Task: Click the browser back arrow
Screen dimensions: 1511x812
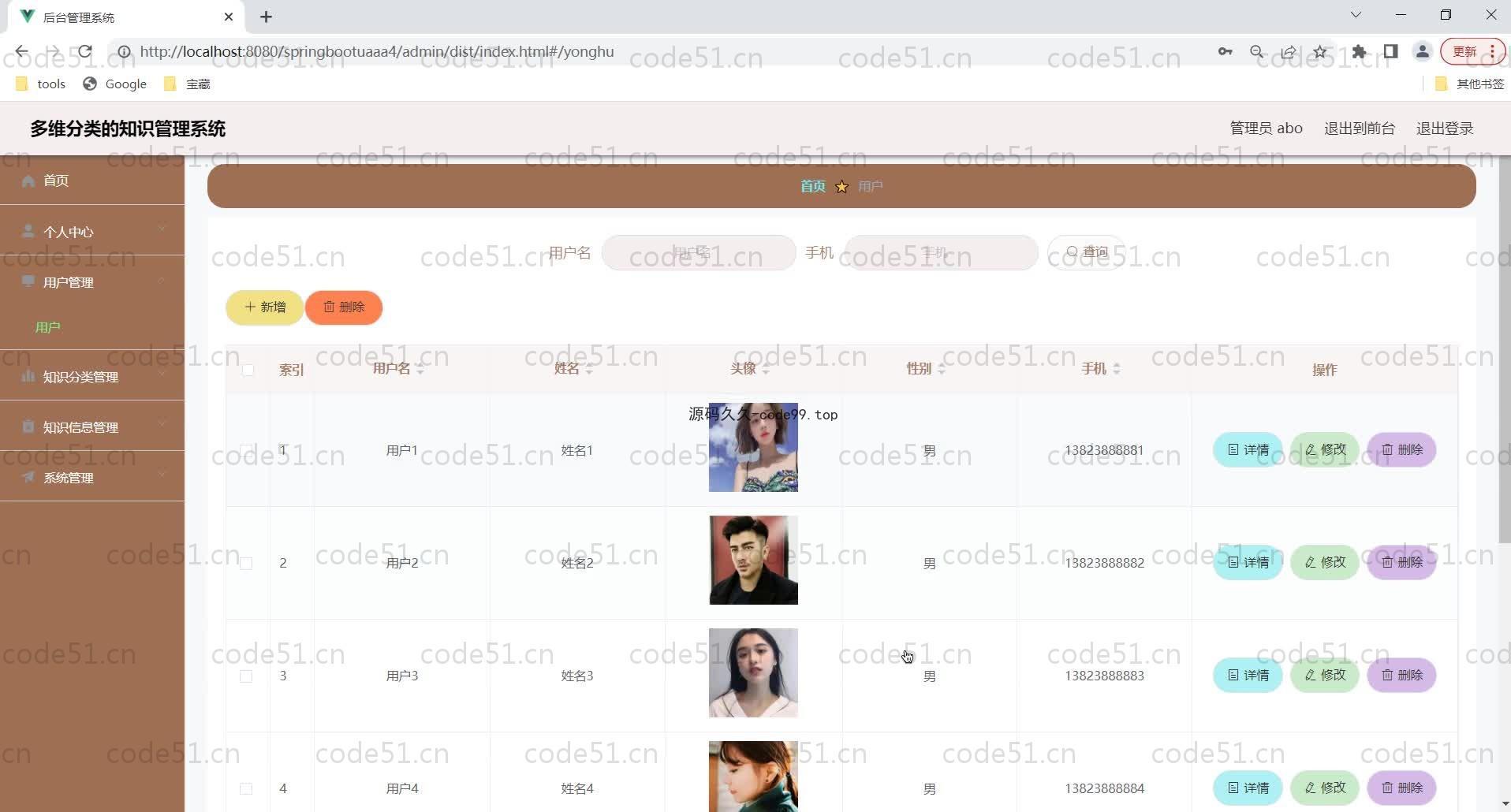Action: point(21,52)
